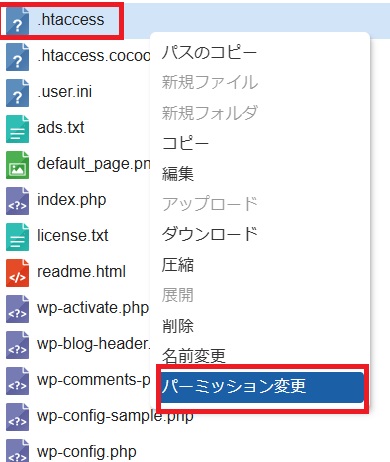Screen dimensions: 390x462
Task: Select the default_page image file icon
Action: (x=17, y=165)
